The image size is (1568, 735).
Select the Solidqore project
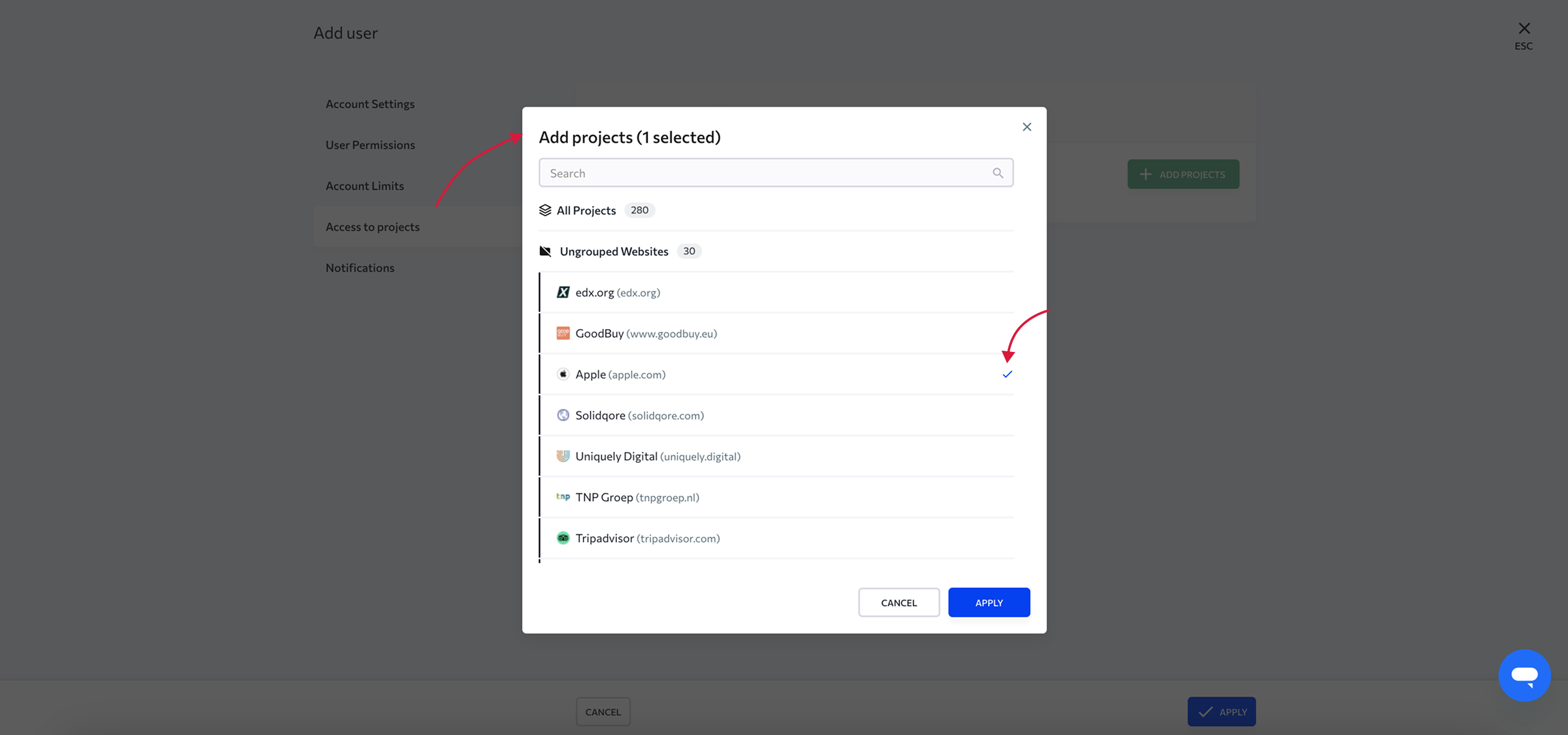click(776, 415)
